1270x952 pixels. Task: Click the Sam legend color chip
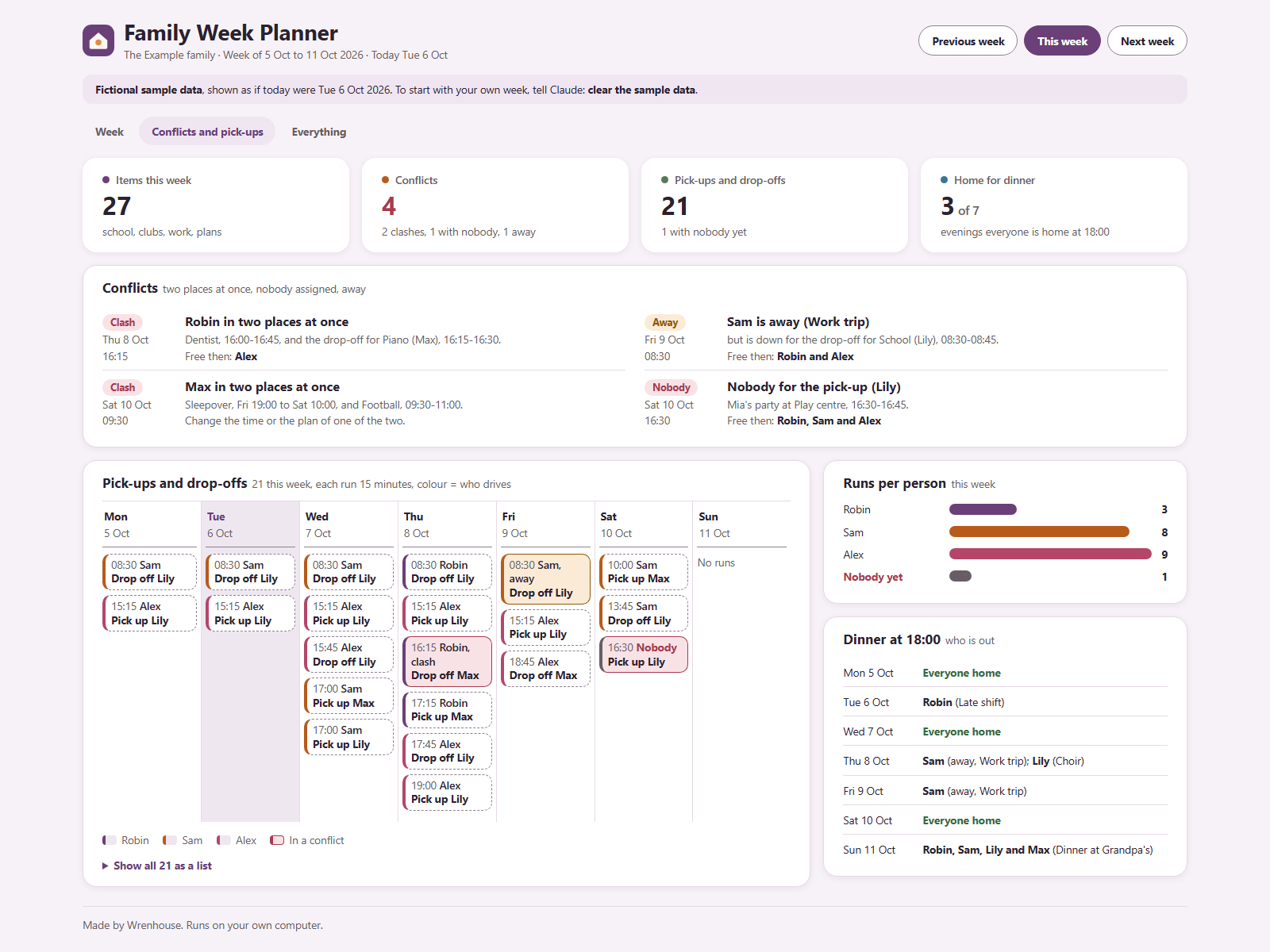(x=170, y=840)
